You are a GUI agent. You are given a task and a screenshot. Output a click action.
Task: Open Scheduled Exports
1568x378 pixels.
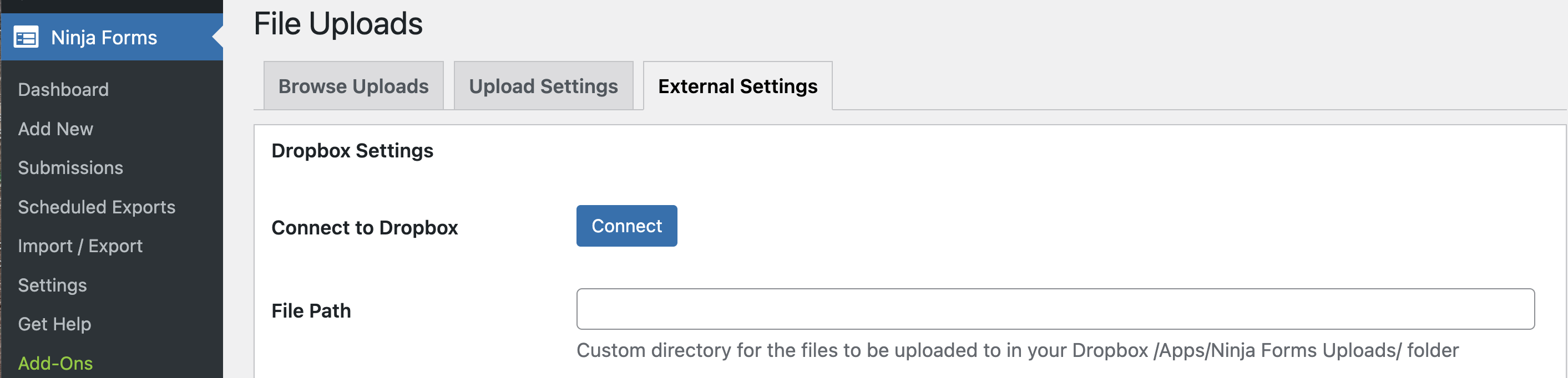coord(97,207)
